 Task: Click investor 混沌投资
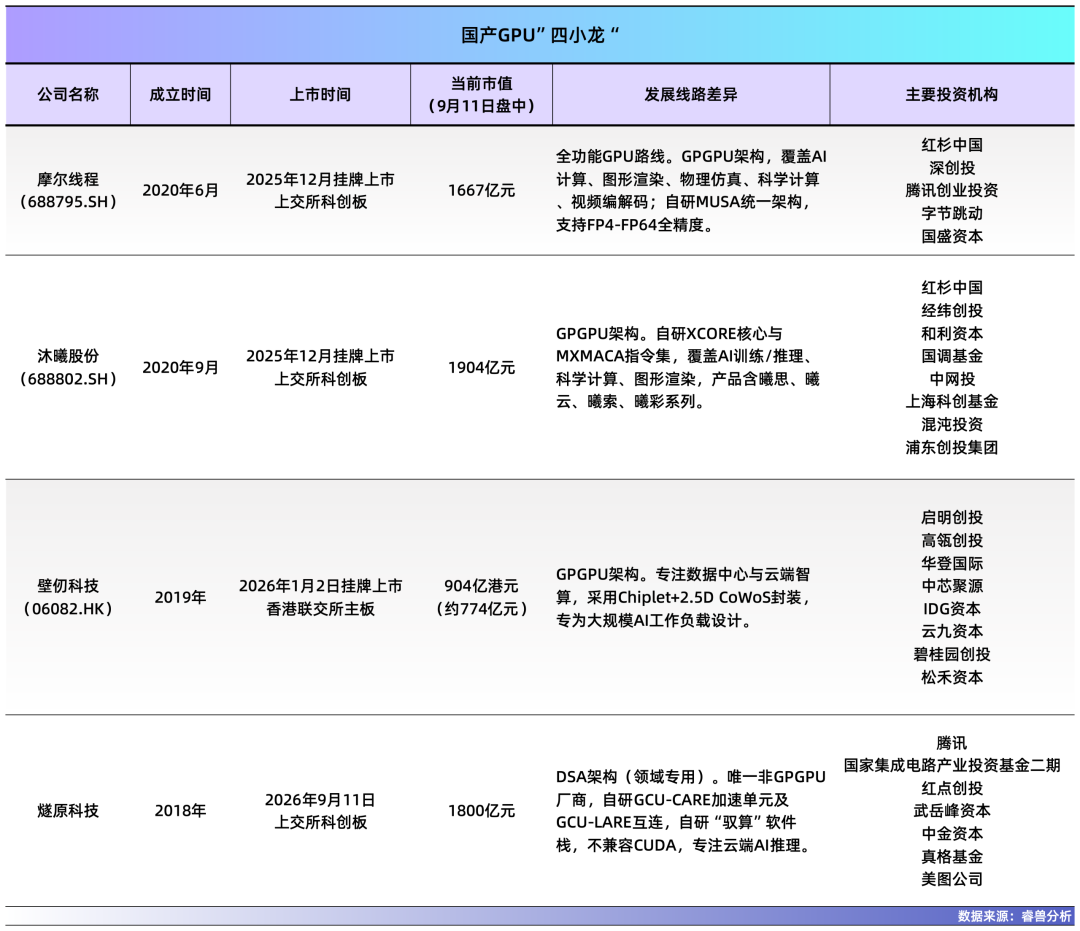click(x=952, y=424)
